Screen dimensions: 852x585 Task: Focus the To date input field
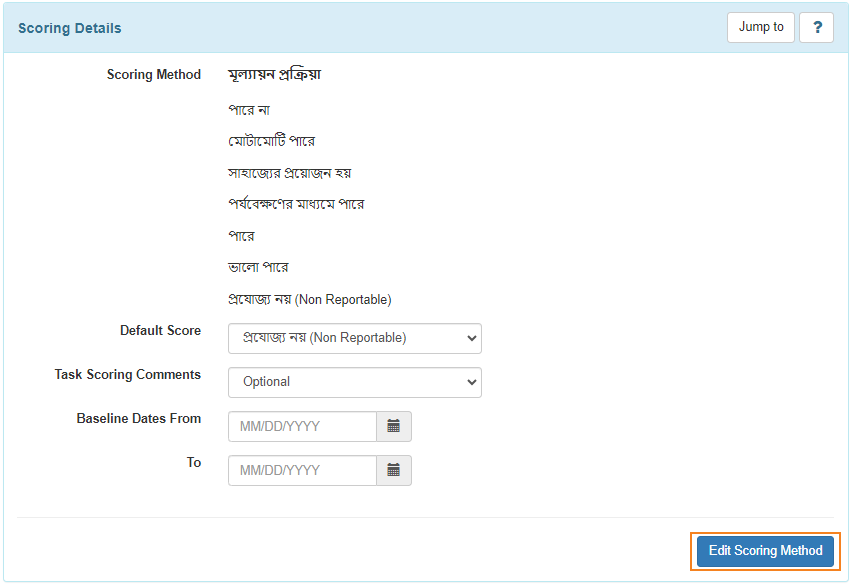click(x=302, y=470)
